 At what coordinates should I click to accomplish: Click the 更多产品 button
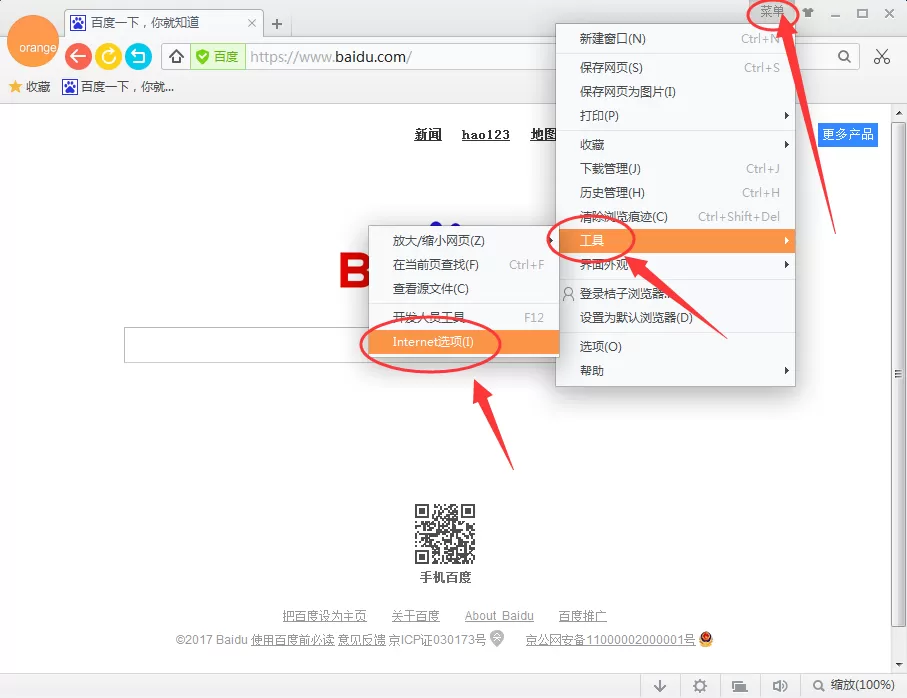click(847, 135)
